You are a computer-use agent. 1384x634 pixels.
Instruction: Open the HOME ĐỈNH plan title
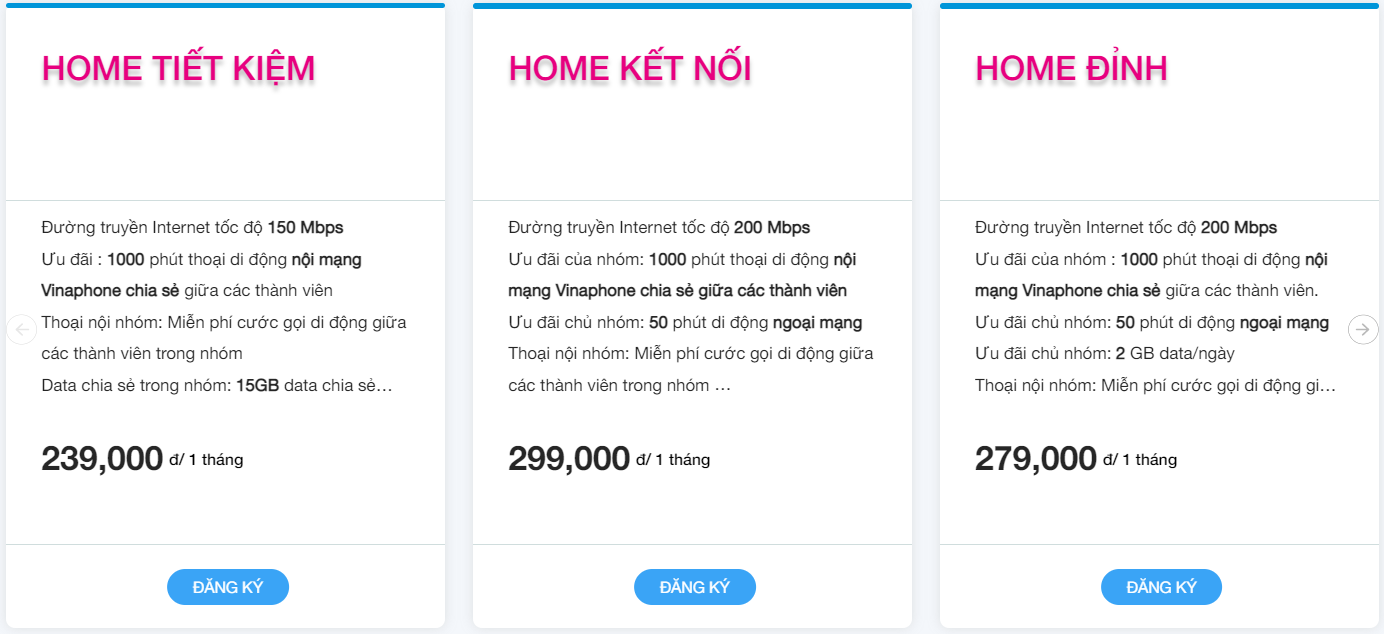pyautogui.click(x=1071, y=68)
